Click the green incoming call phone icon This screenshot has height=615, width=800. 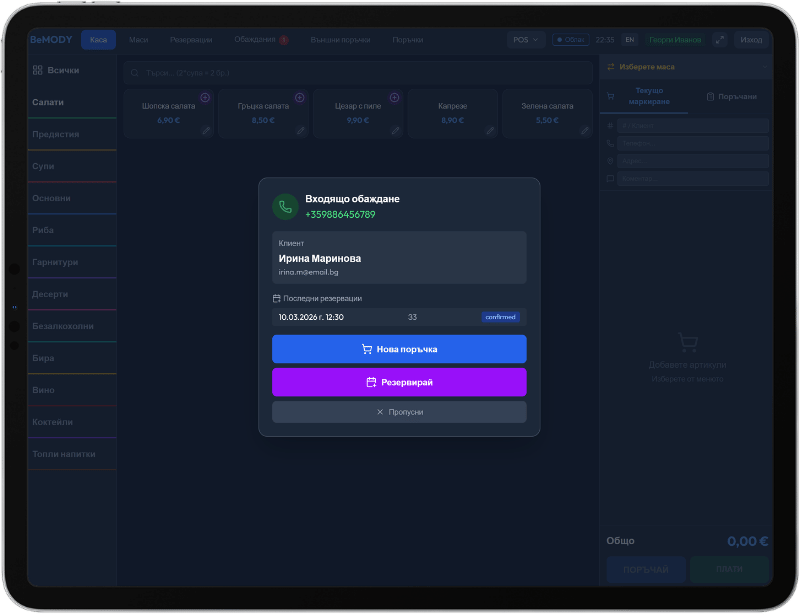[285, 207]
